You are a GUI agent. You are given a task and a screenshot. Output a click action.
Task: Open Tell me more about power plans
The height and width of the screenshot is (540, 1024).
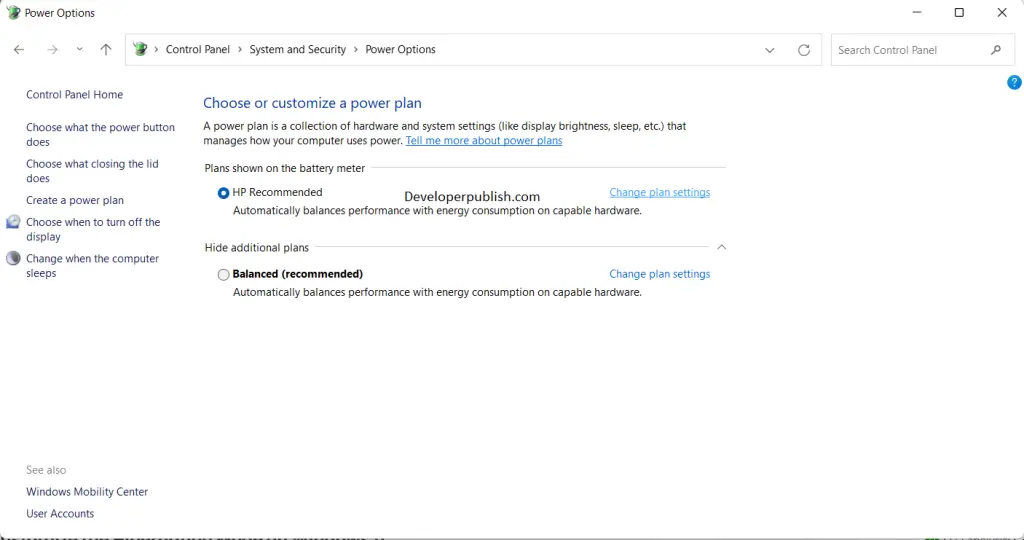pos(484,140)
